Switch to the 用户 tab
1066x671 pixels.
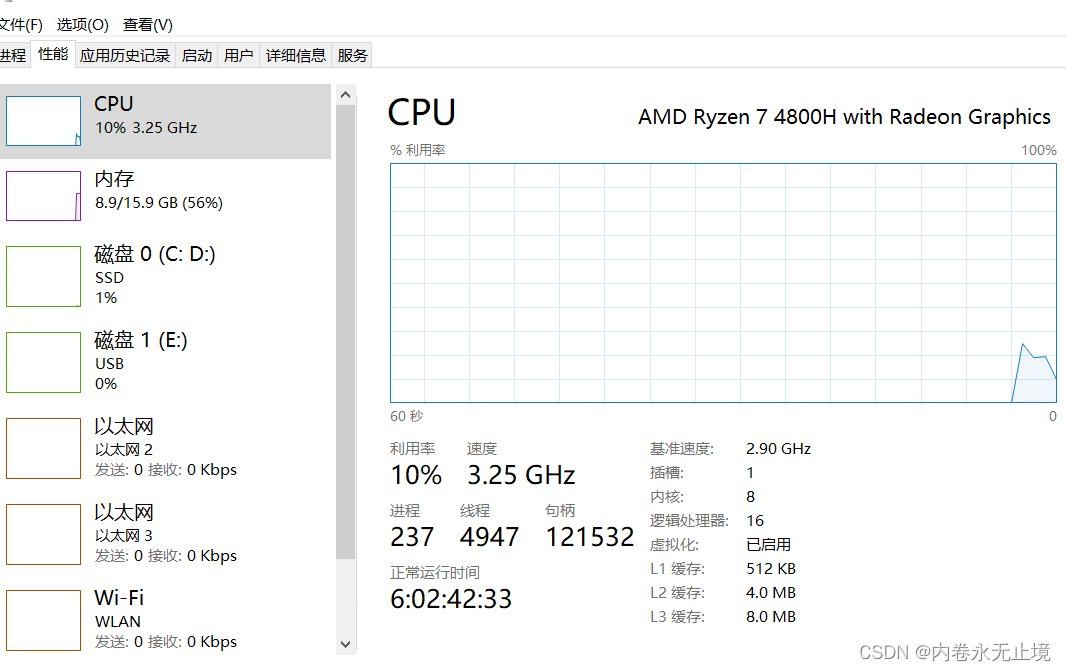[239, 55]
